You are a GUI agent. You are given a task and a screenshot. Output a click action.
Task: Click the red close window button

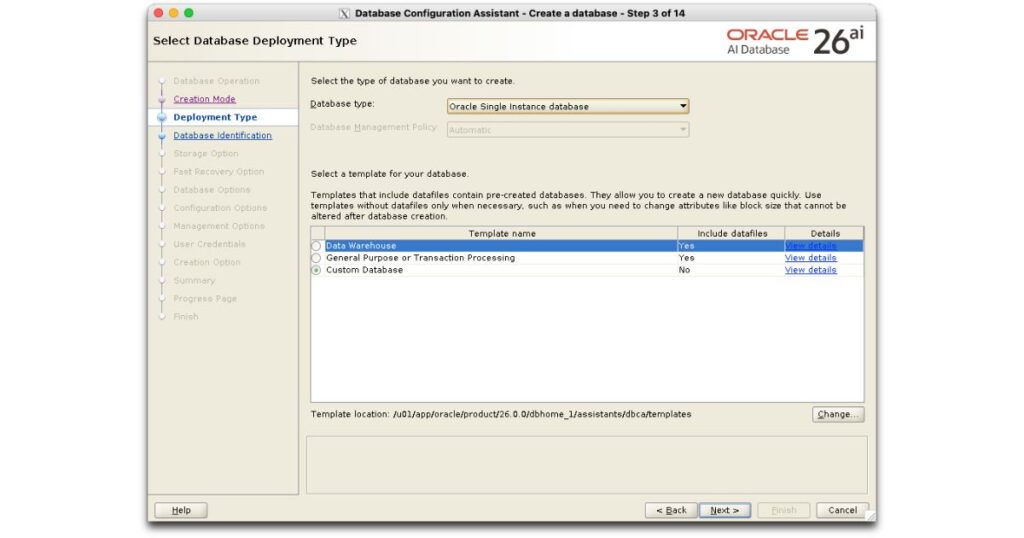point(158,13)
